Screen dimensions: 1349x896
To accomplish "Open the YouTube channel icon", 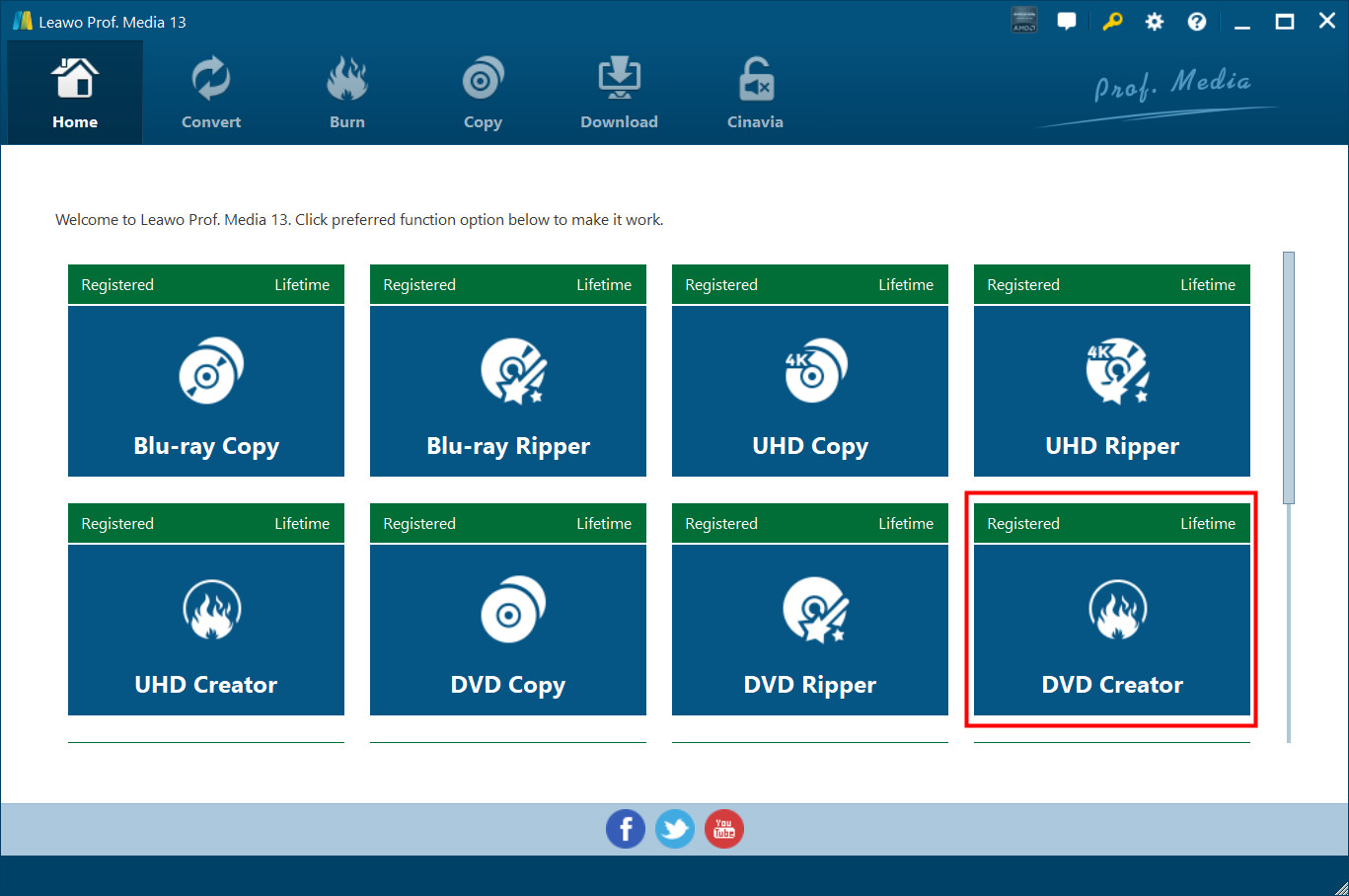I will click(724, 829).
